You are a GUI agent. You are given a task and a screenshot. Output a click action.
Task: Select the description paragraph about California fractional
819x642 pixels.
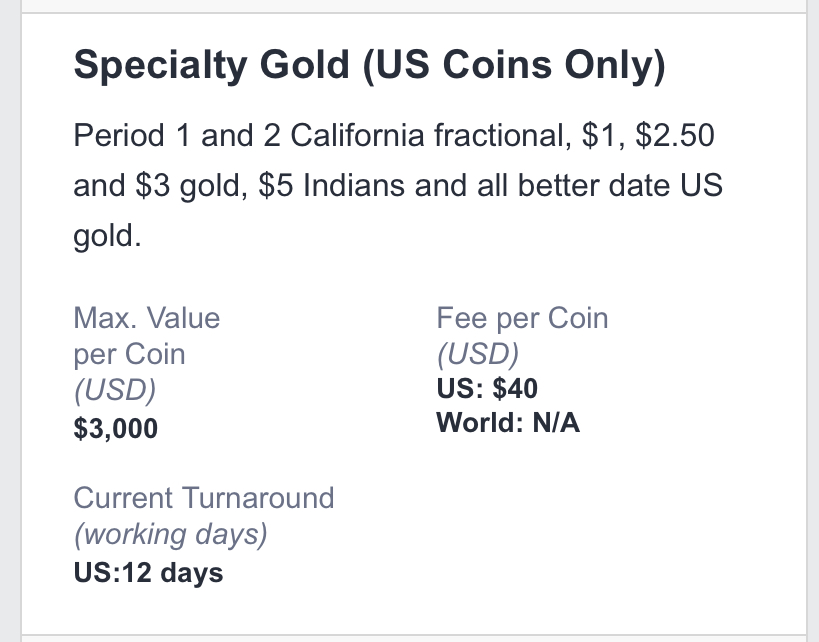click(398, 185)
